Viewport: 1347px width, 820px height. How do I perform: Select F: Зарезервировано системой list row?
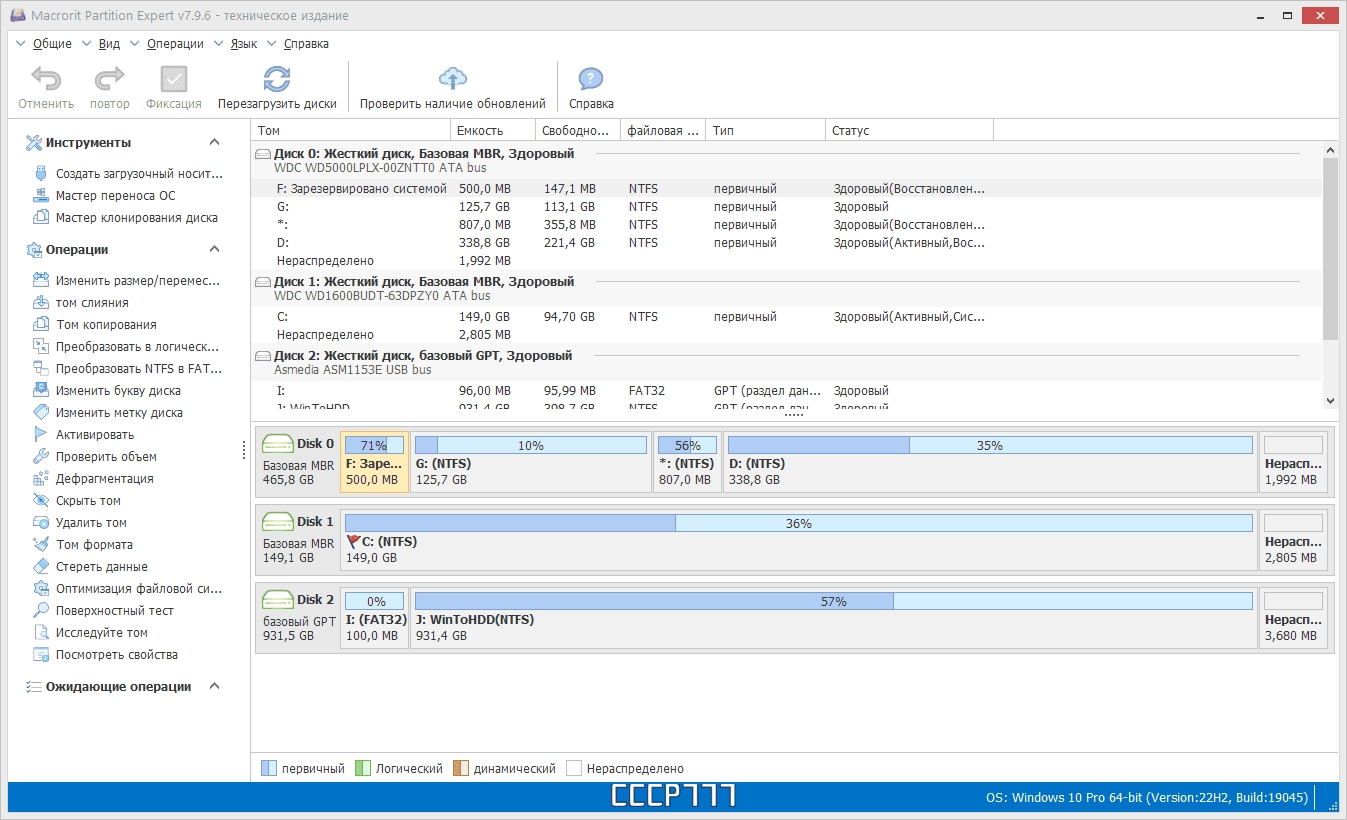(786, 188)
